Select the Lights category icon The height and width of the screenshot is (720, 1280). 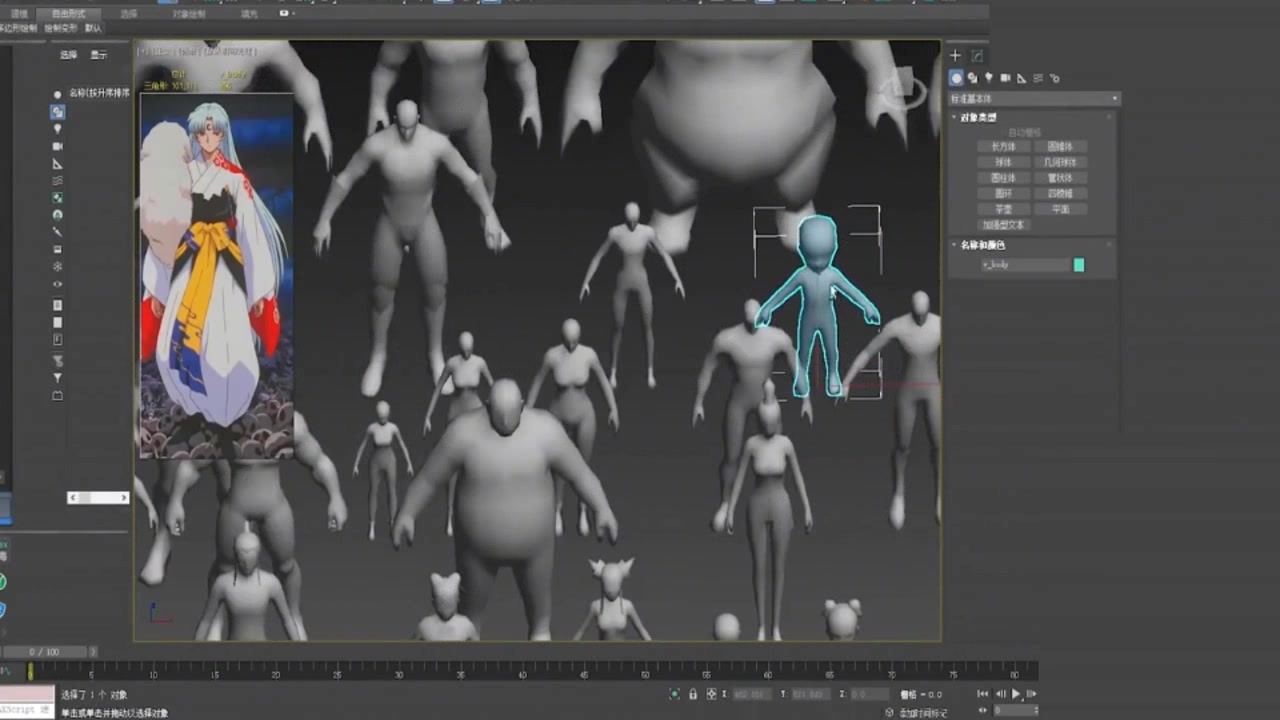point(989,78)
